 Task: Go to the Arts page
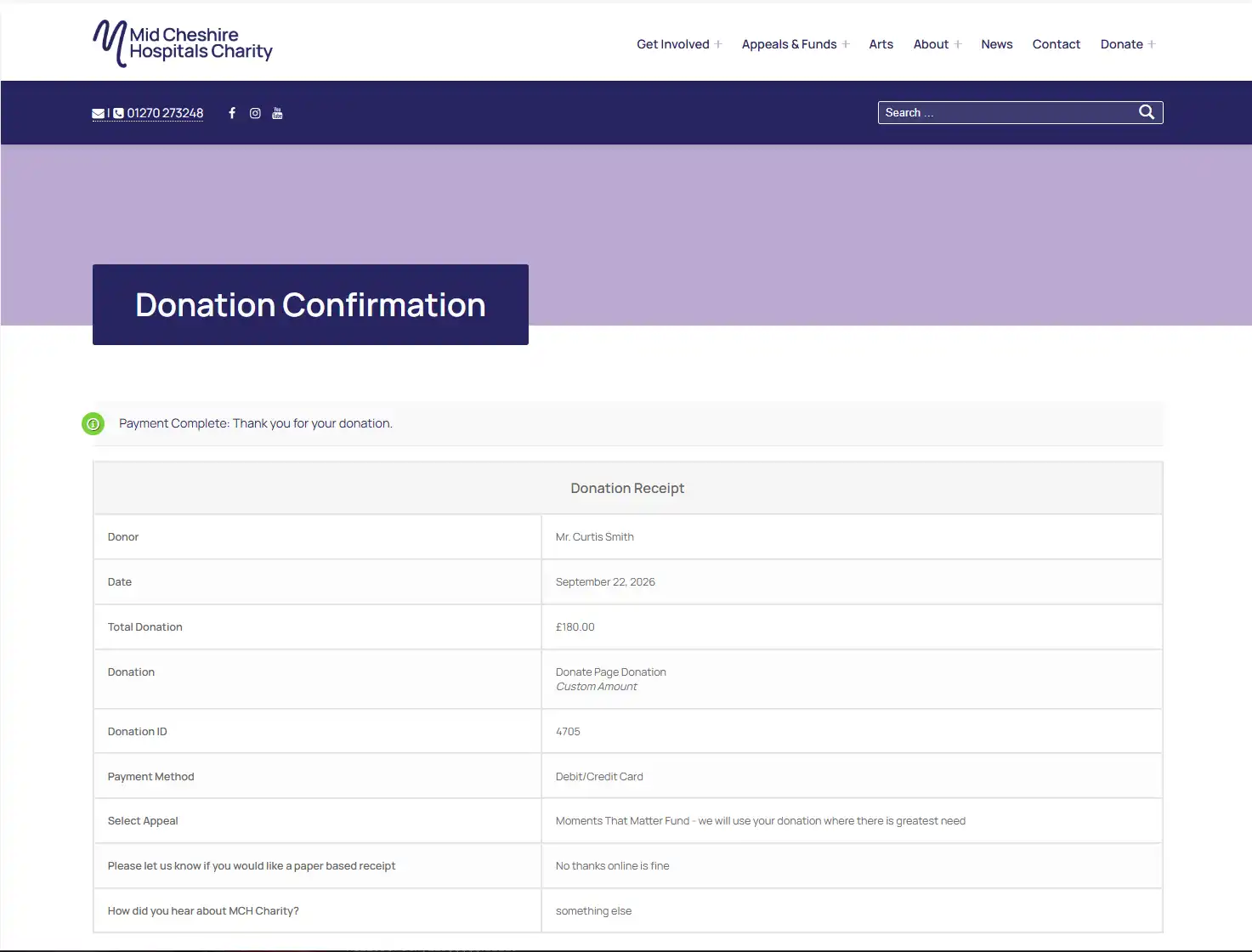[881, 44]
